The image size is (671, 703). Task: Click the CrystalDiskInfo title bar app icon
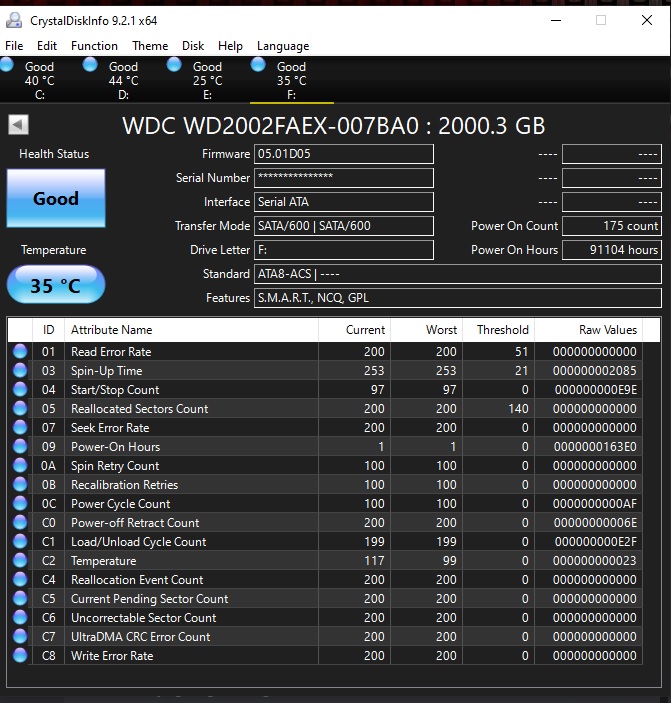point(14,20)
